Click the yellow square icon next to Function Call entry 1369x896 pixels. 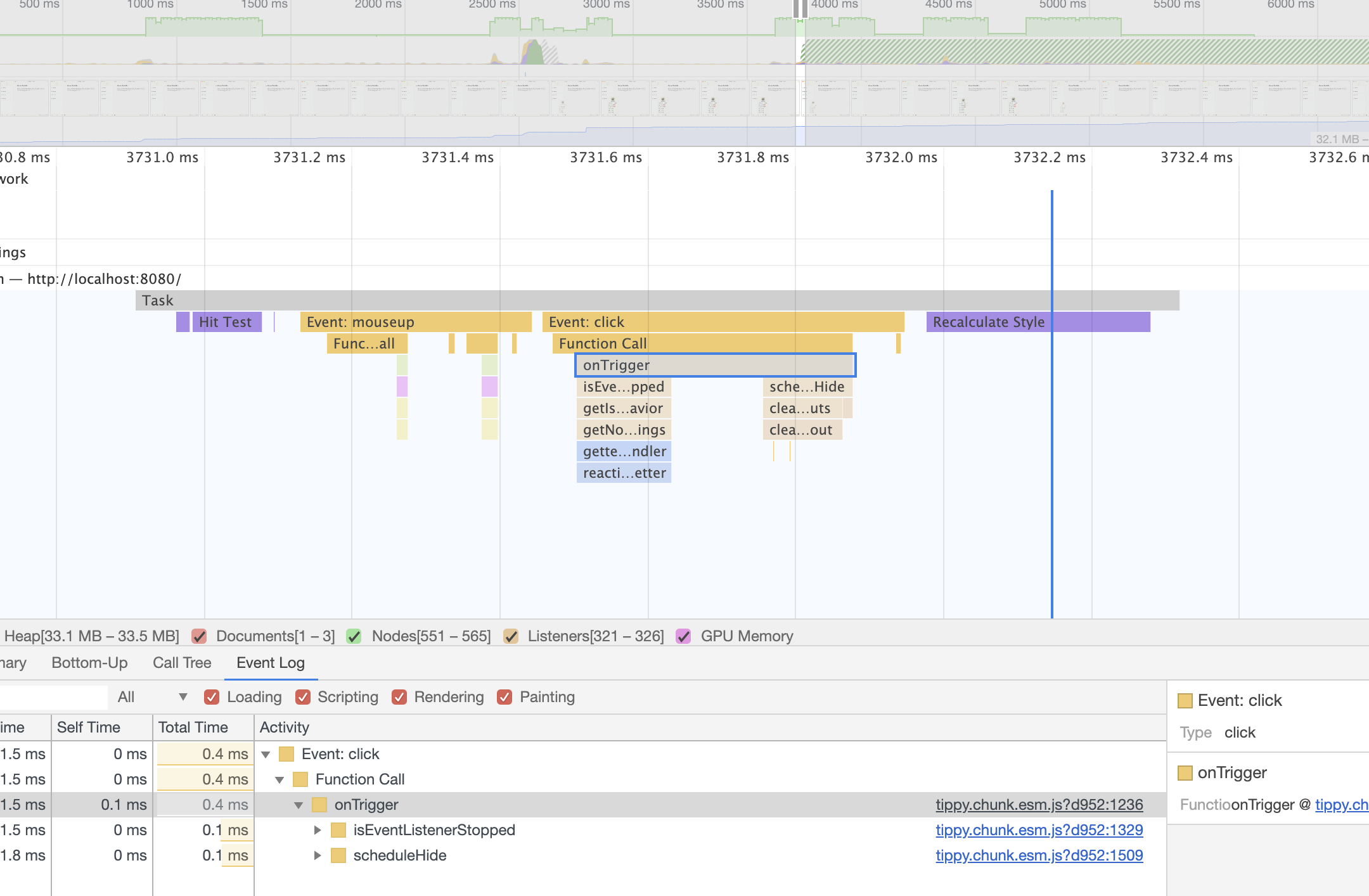coord(300,779)
